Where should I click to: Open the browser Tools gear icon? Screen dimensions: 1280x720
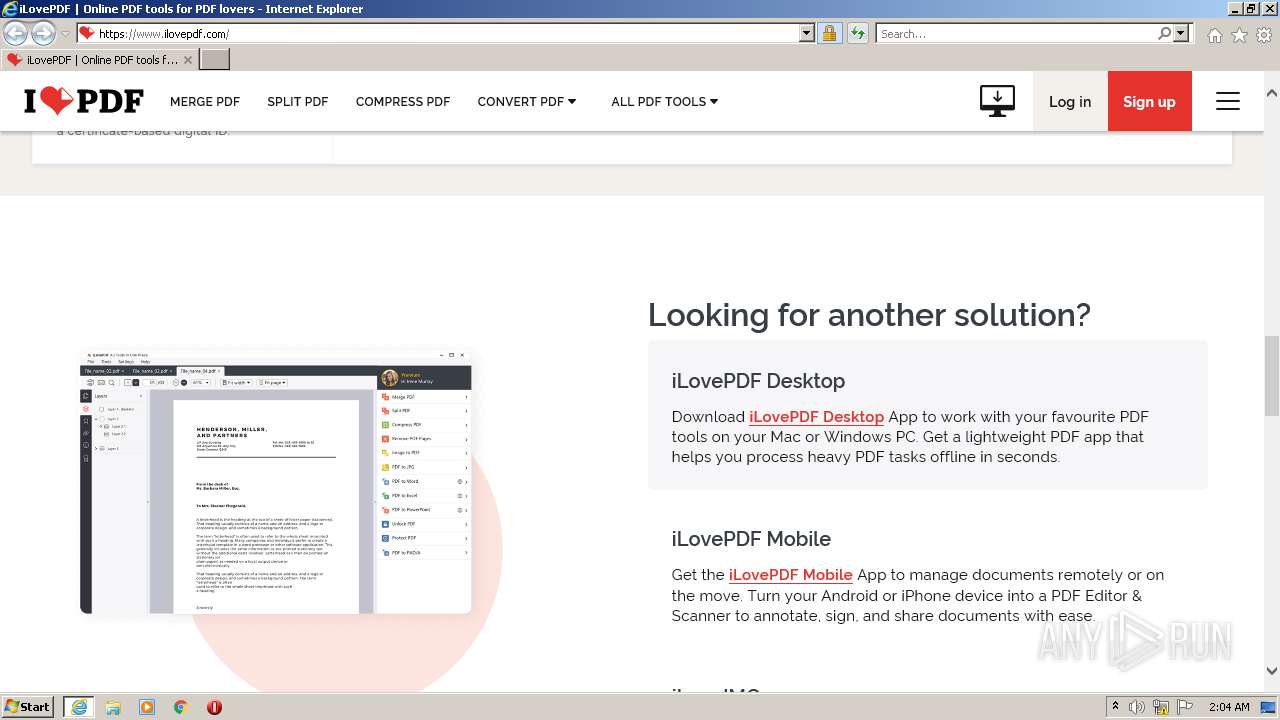pyautogui.click(x=1264, y=35)
